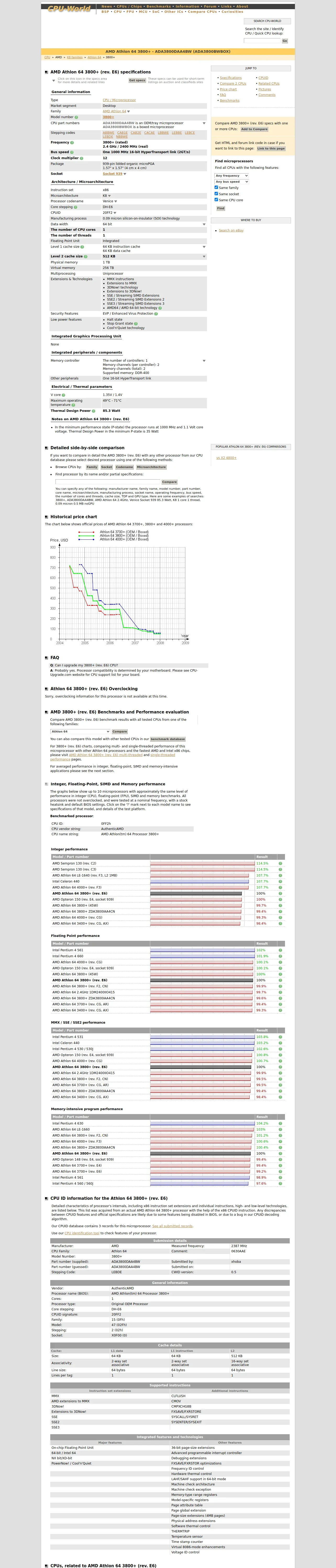Click the small icon before specifications heading
Image resolution: width=336 pixels, height=1568 pixels.
(47, 72)
